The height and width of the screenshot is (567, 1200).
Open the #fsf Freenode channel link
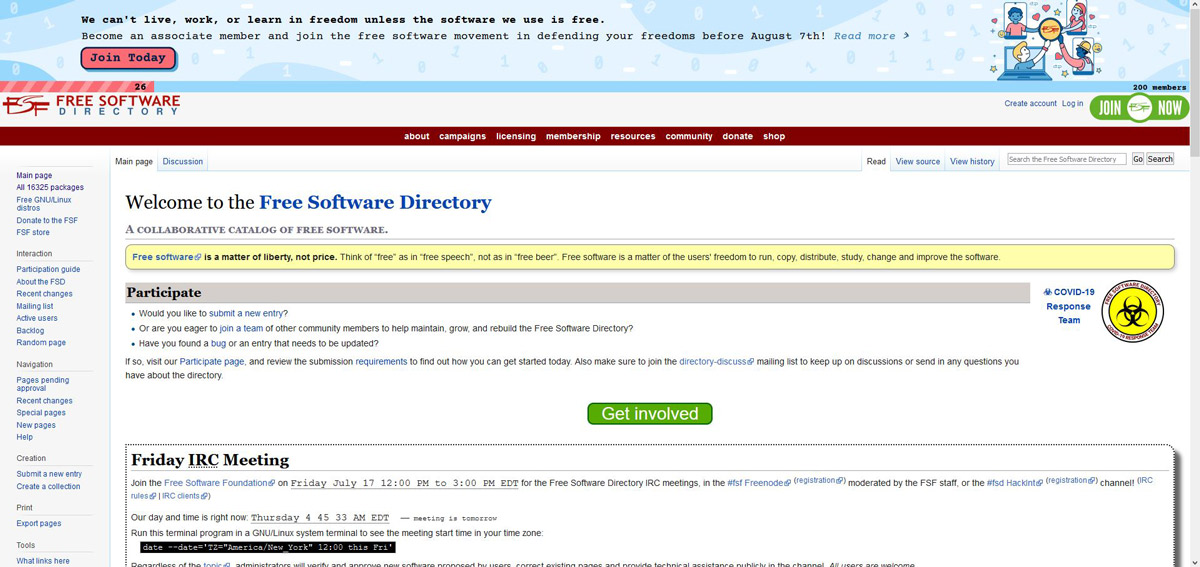click(758, 483)
